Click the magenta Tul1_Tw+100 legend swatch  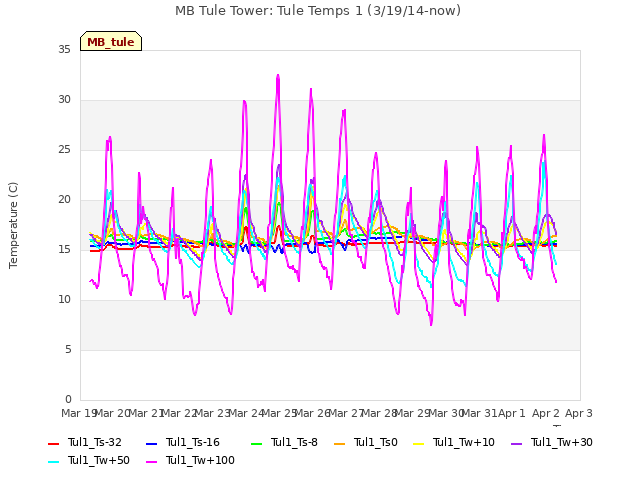[x=151, y=462]
